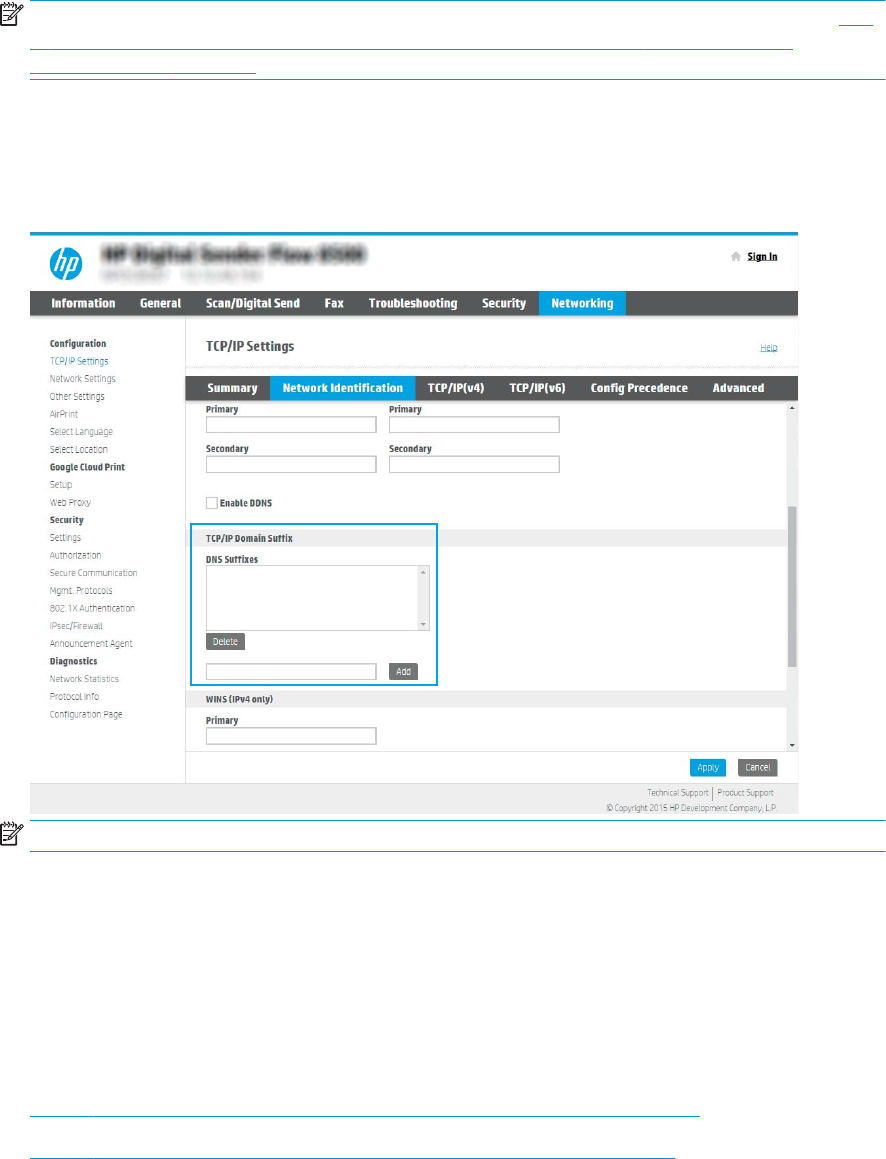Open Other Settings in sidebar
The height and width of the screenshot is (1159, 886).
pyautogui.click(x=77, y=396)
